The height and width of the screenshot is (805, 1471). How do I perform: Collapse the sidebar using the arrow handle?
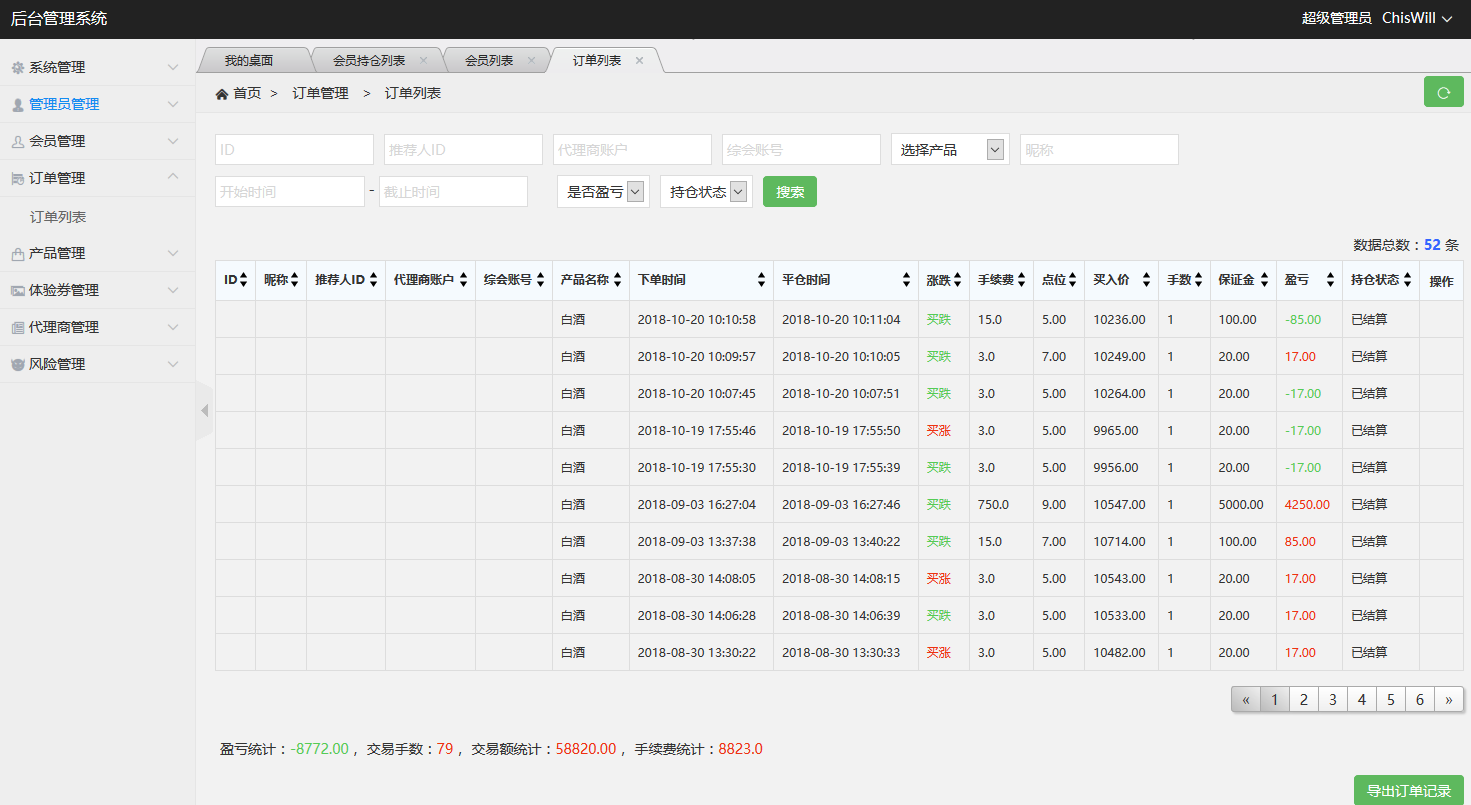204,410
